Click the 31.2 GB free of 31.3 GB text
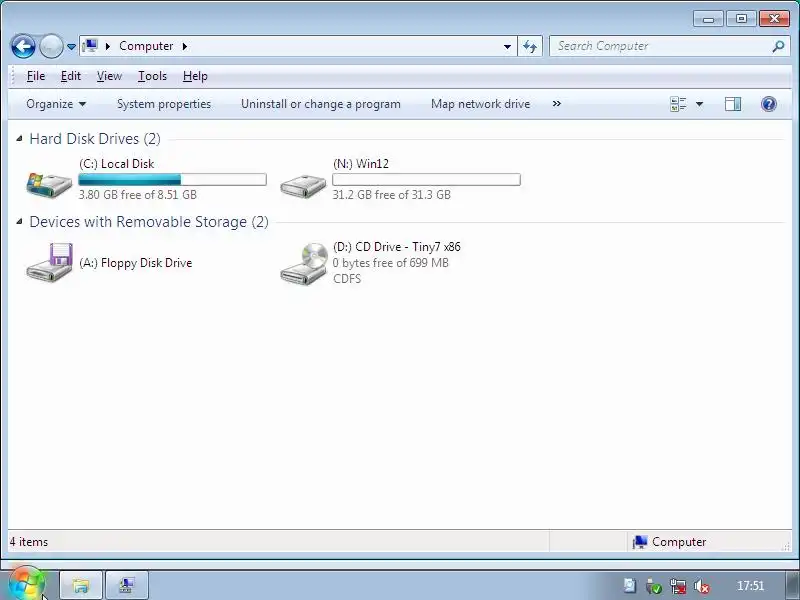Image resolution: width=800 pixels, height=600 pixels. (391, 194)
